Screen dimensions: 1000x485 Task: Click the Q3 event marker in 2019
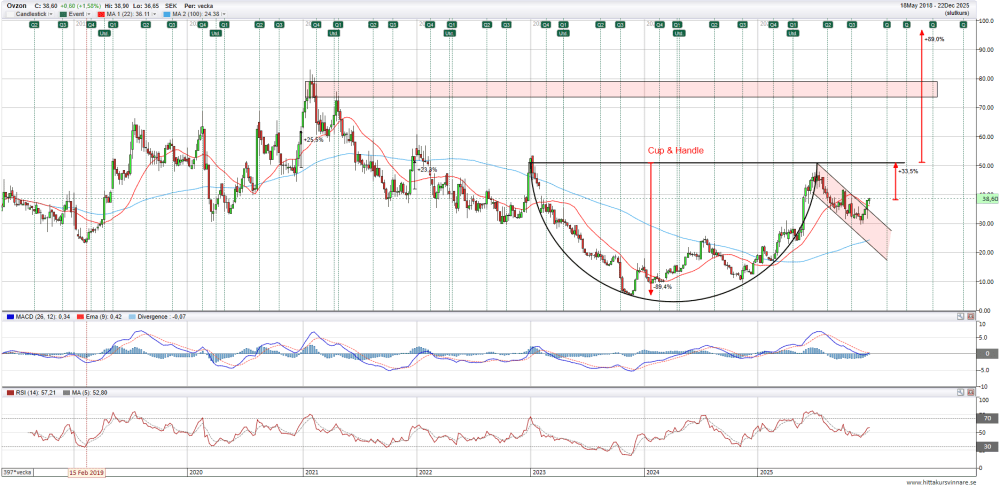(172, 25)
